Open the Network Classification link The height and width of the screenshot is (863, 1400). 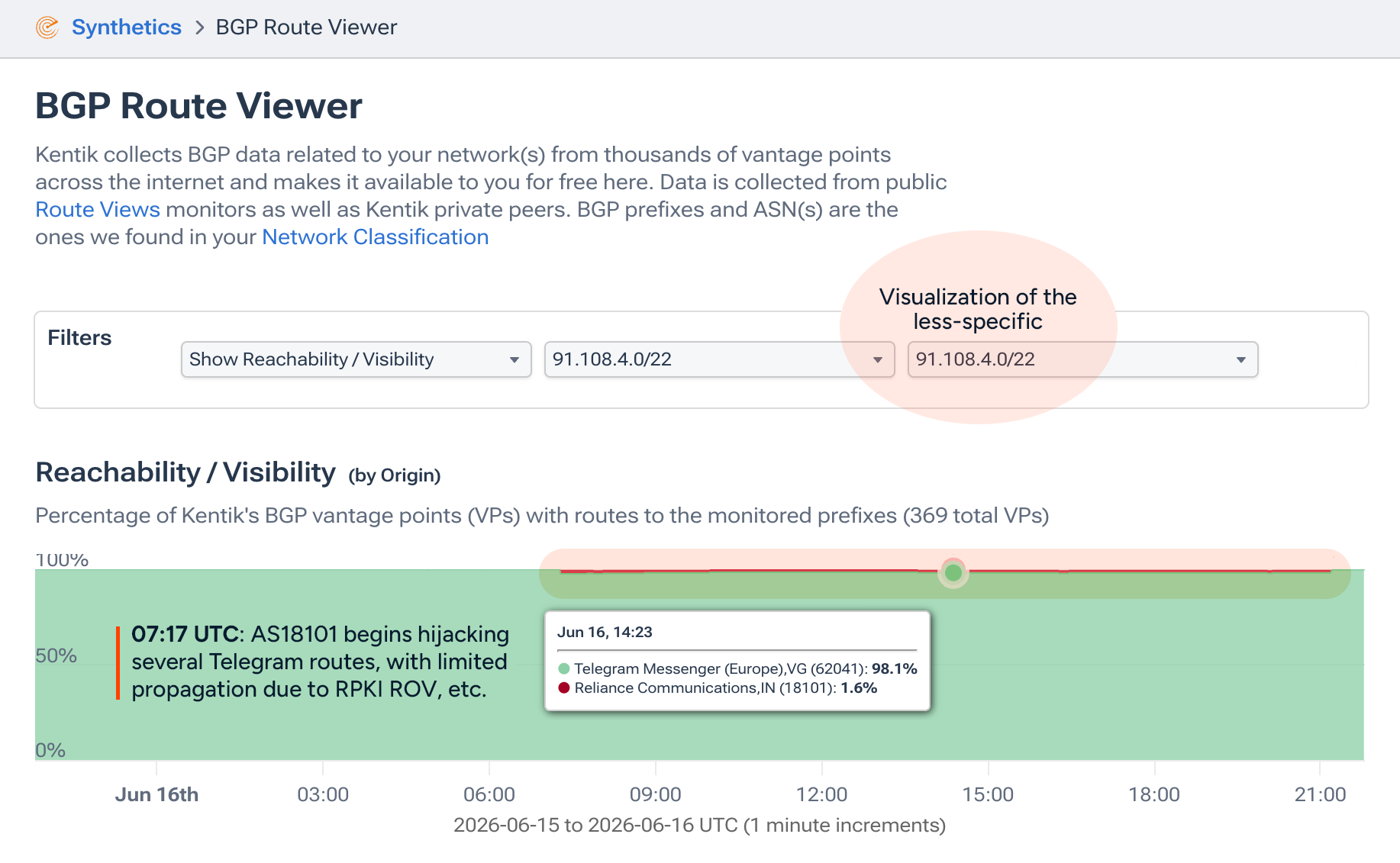click(376, 237)
